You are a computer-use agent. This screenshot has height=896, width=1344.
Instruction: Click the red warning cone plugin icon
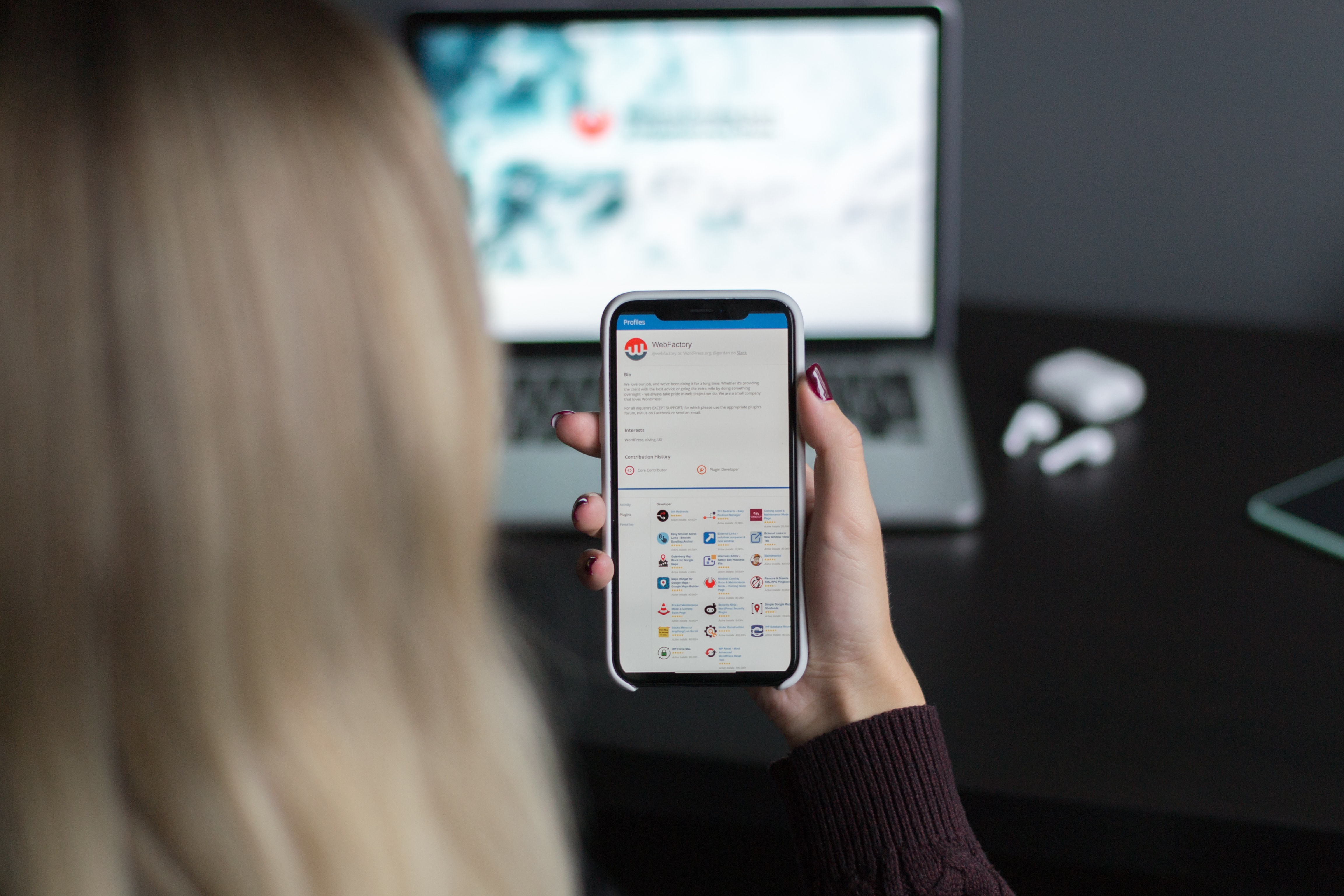click(662, 608)
